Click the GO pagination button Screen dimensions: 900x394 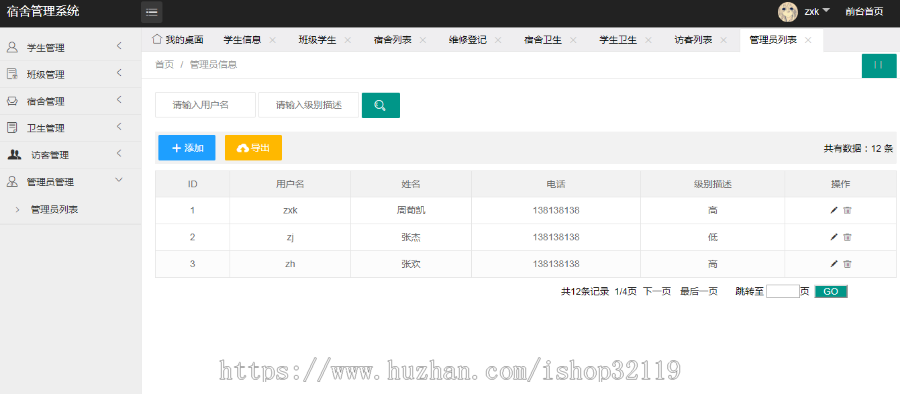tap(831, 292)
